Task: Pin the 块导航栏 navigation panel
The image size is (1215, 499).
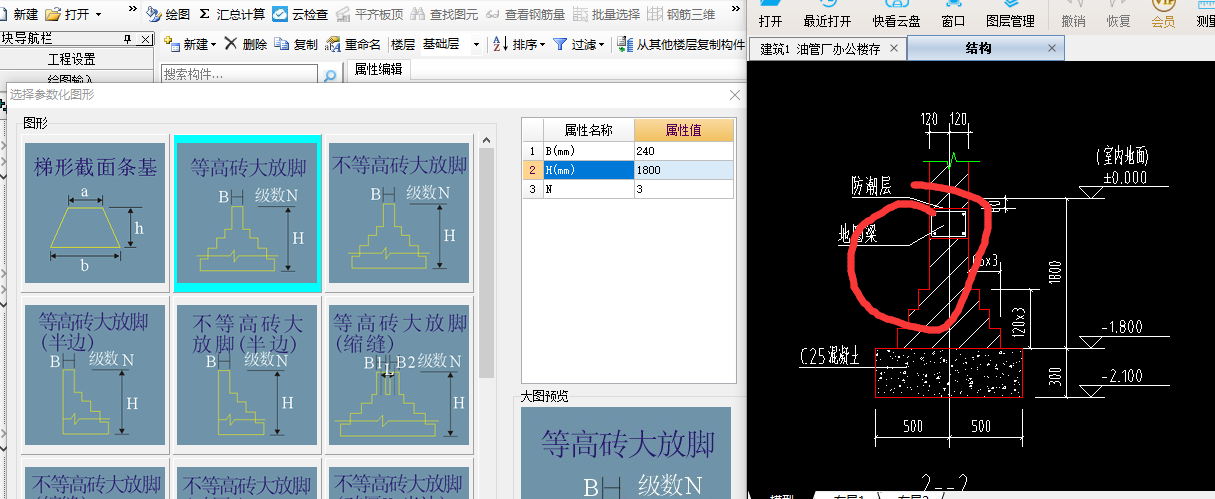Action: coord(126,39)
